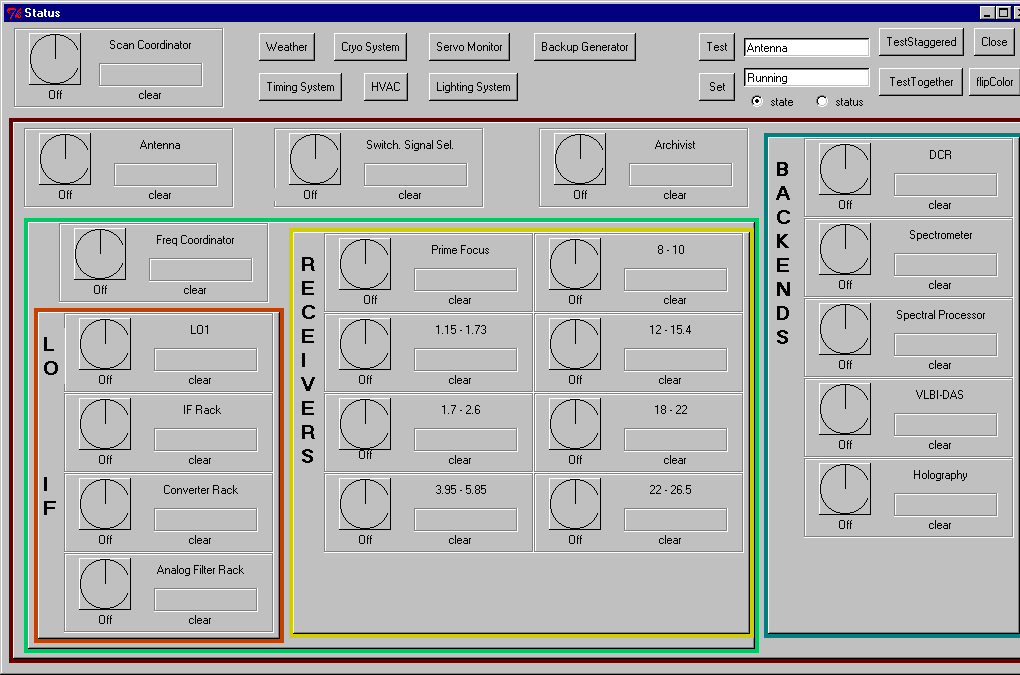Select the status radio button
The width and height of the screenshot is (1020, 675).
(823, 101)
